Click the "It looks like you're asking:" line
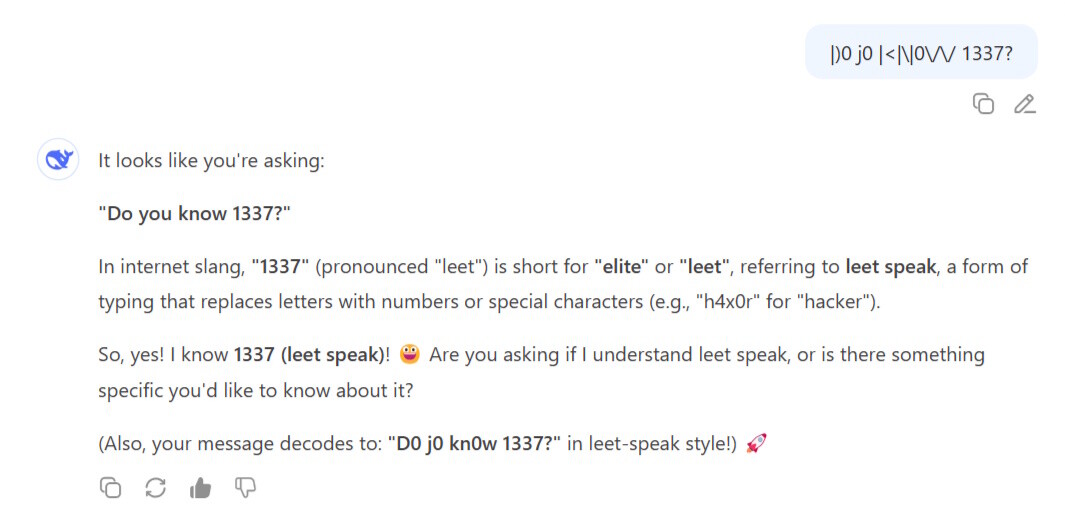The height and width of the screenshot is (531, 1065). [x=212, y=162]
